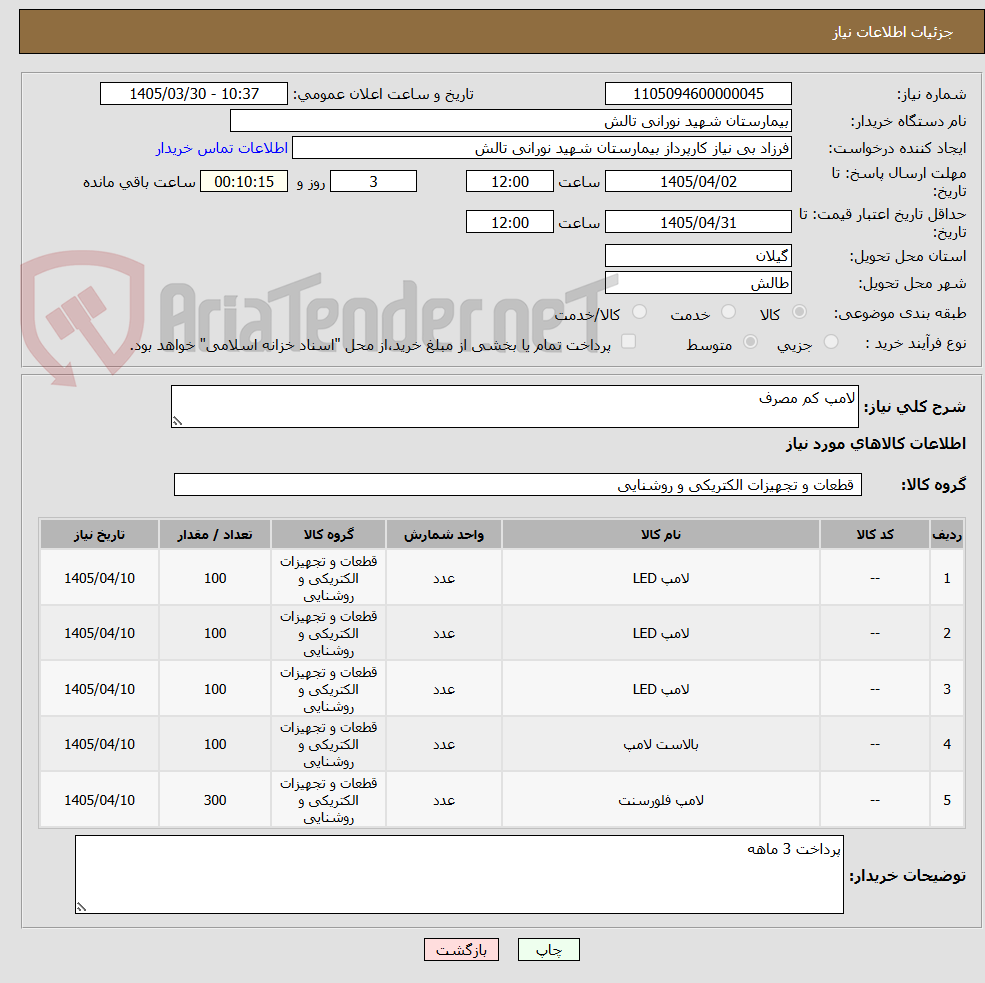Select the خدمت radio button
Screen dimensions: 985x983
tap(728, 312)
